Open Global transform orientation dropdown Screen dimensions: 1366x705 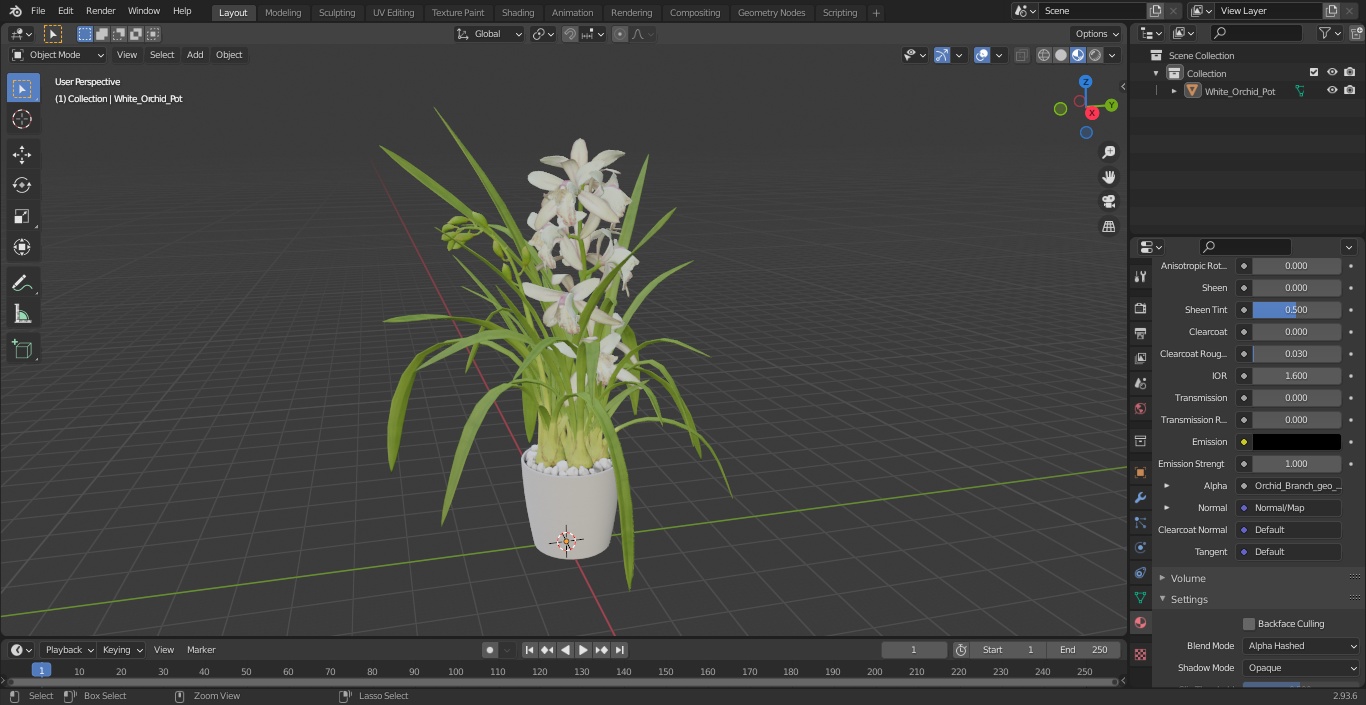(x=490, y=34)
